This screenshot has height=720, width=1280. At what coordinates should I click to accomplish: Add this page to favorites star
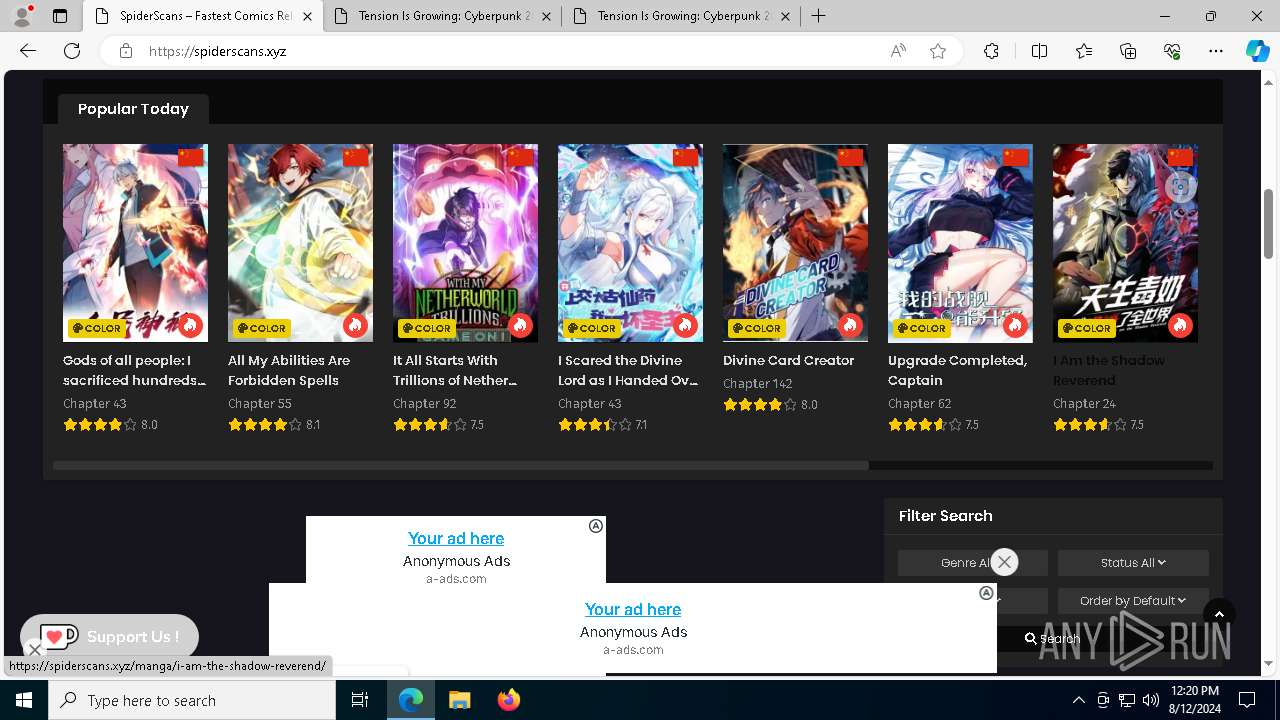(x=938, y=51)
